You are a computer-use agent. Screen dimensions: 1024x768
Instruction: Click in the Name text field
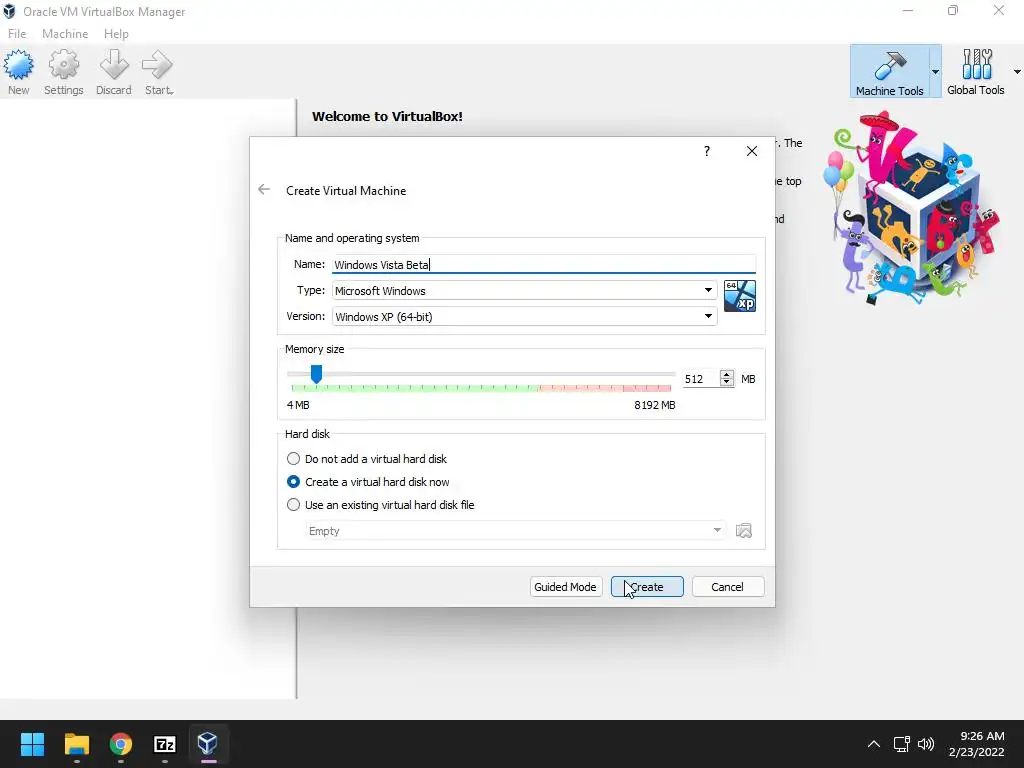click(x=544, y=264)
